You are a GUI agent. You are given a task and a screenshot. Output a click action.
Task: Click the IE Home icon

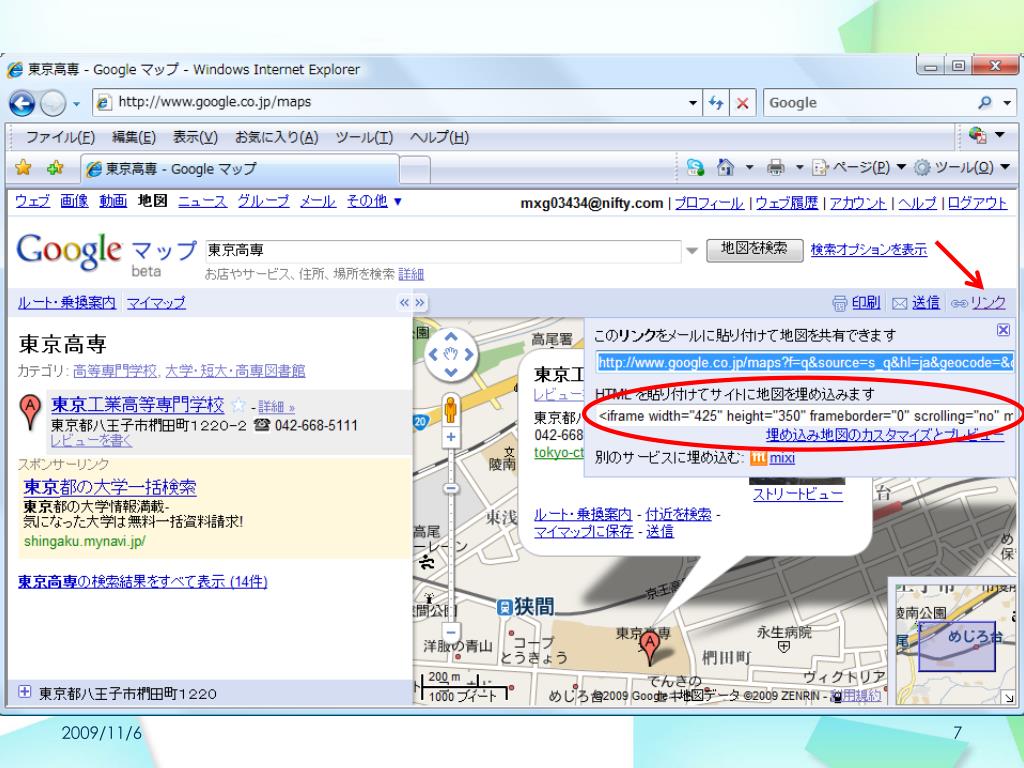tap(724, 168)
